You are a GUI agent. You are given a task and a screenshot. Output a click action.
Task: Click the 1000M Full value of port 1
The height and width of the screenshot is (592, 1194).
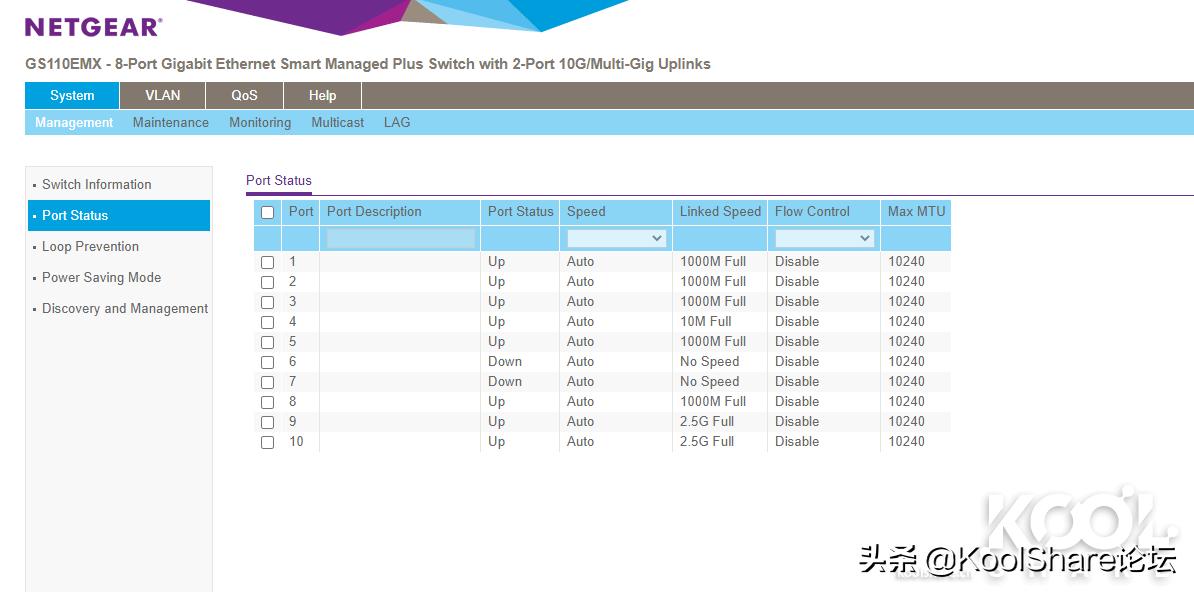tap(713, 261)
